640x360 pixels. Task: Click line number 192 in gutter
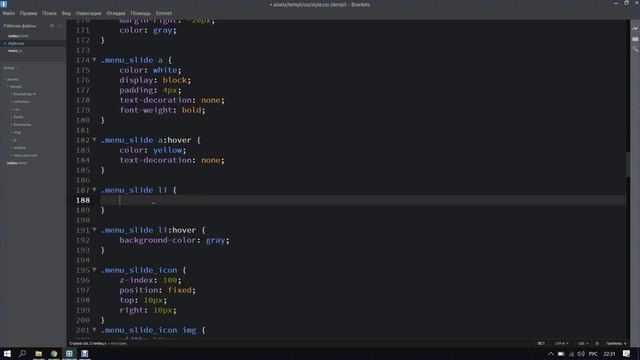point(83,240)
